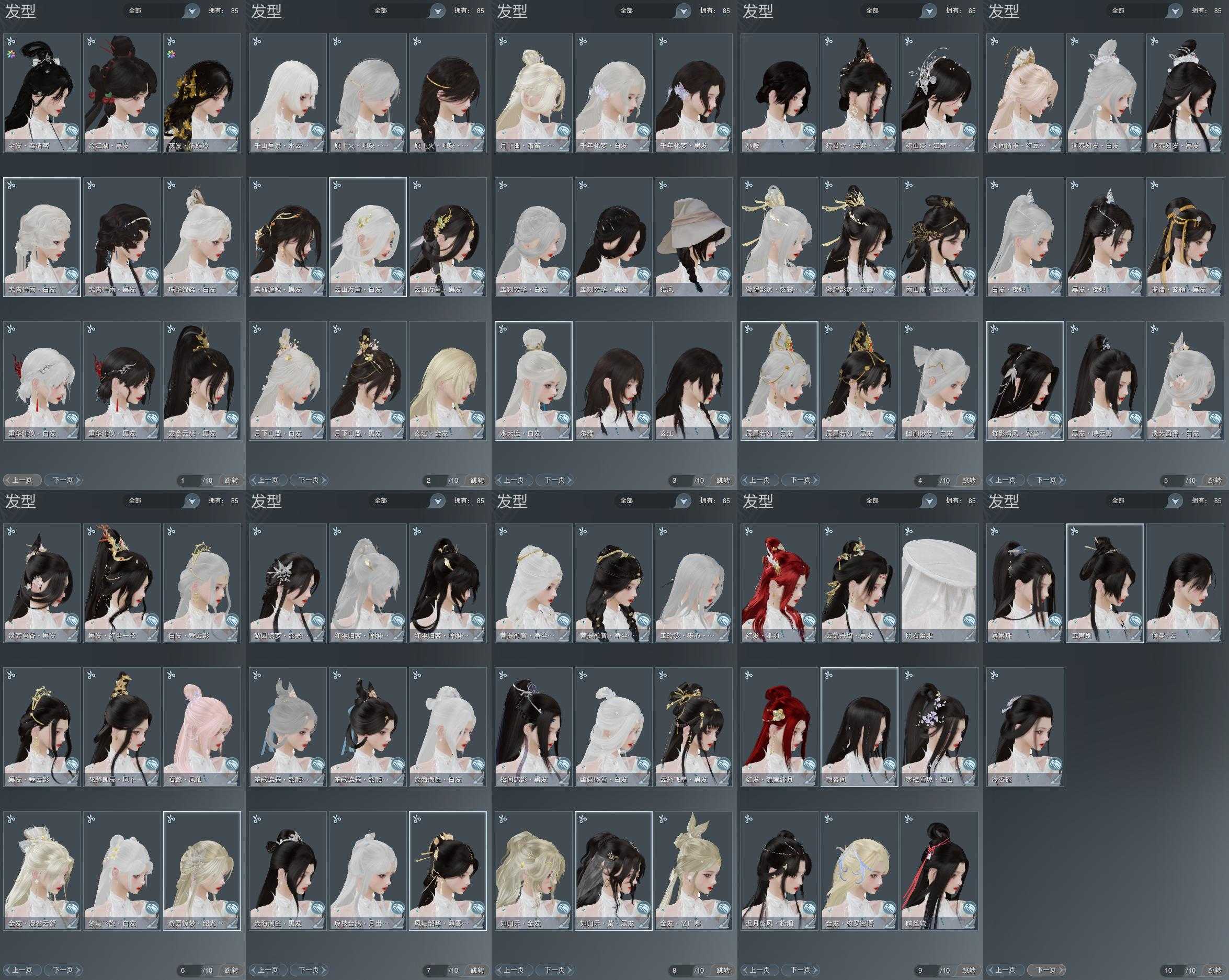Click pencil edit icon on 明石幽雅 veil hat card
Screen dimensions: 1229x980
tap(970, 636)
